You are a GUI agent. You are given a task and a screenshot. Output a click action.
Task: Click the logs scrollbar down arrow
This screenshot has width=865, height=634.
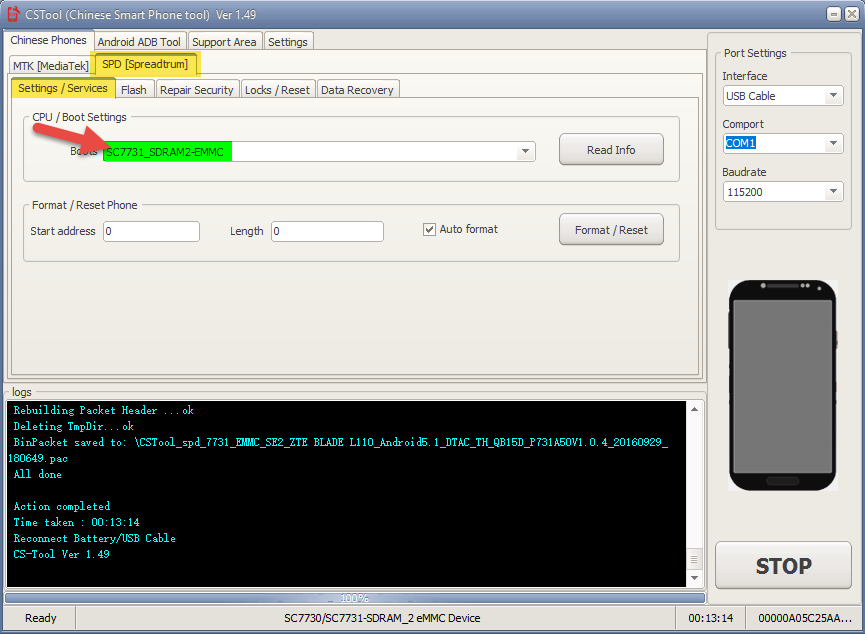coord(695,578)
